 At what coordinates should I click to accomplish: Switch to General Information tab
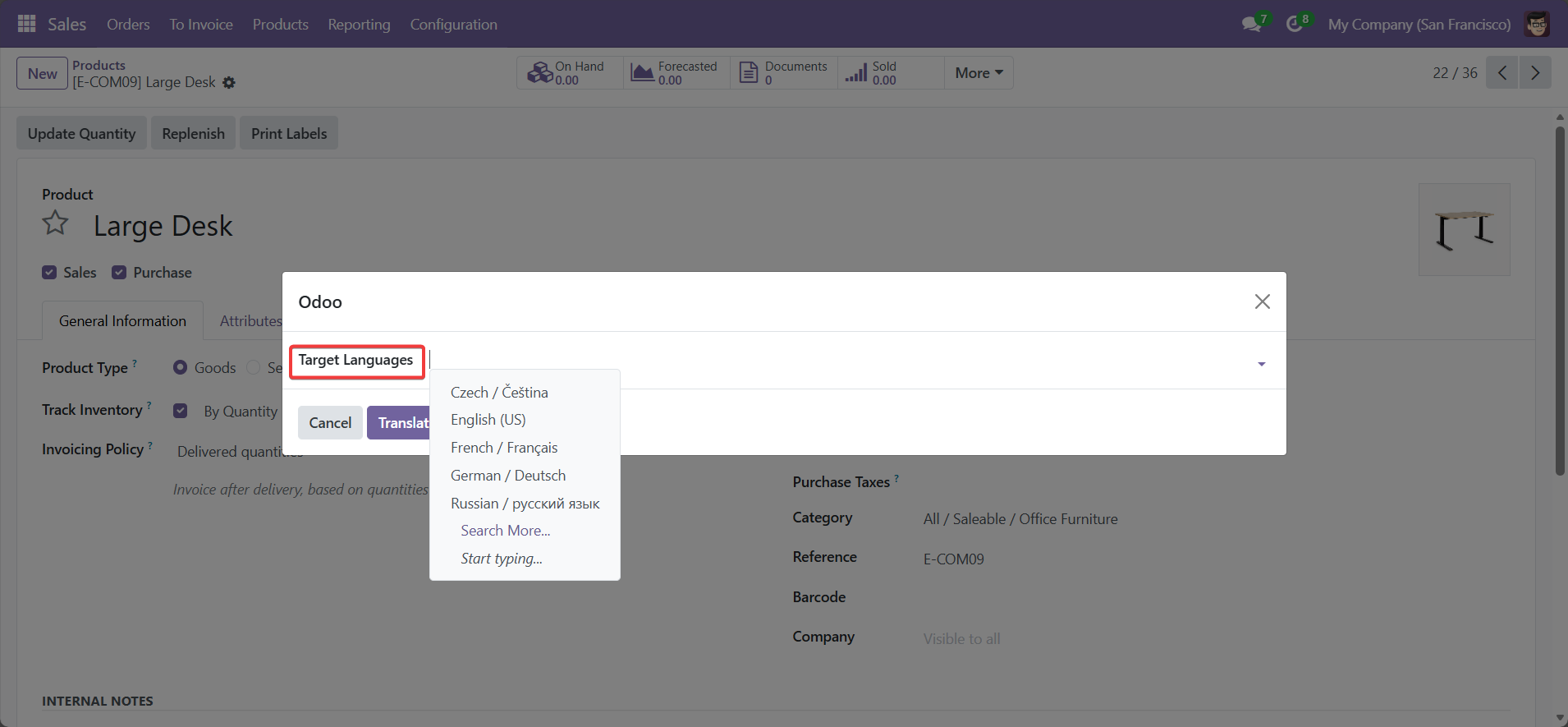click(122, 321)
